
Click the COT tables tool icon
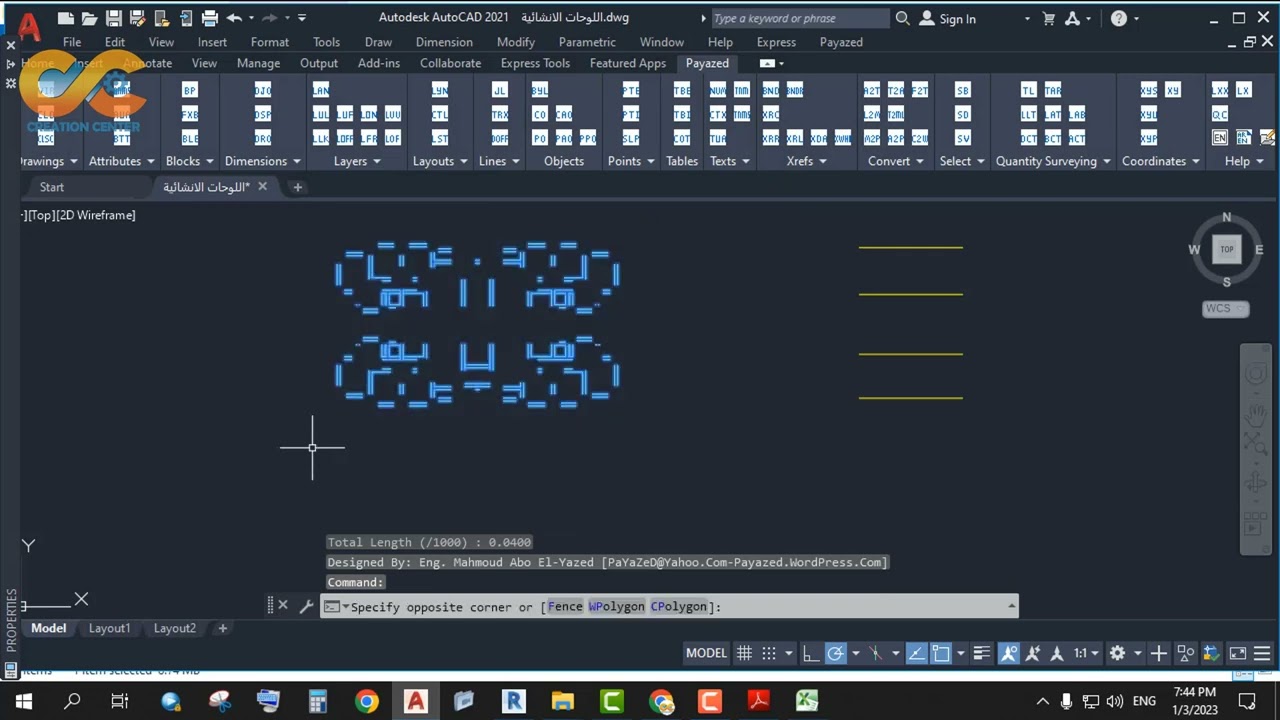click(x=682, y=138)
